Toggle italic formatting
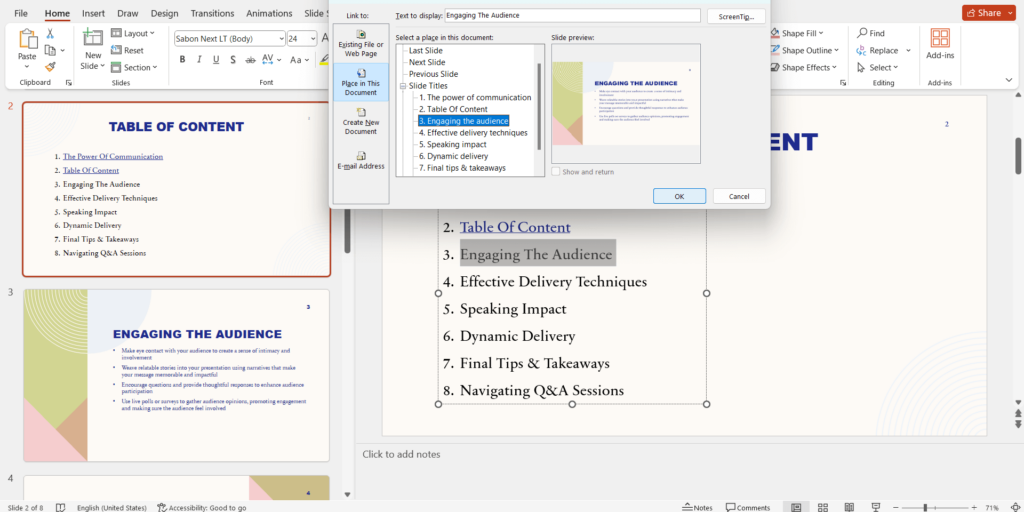1024x512 pixels. 199,59
